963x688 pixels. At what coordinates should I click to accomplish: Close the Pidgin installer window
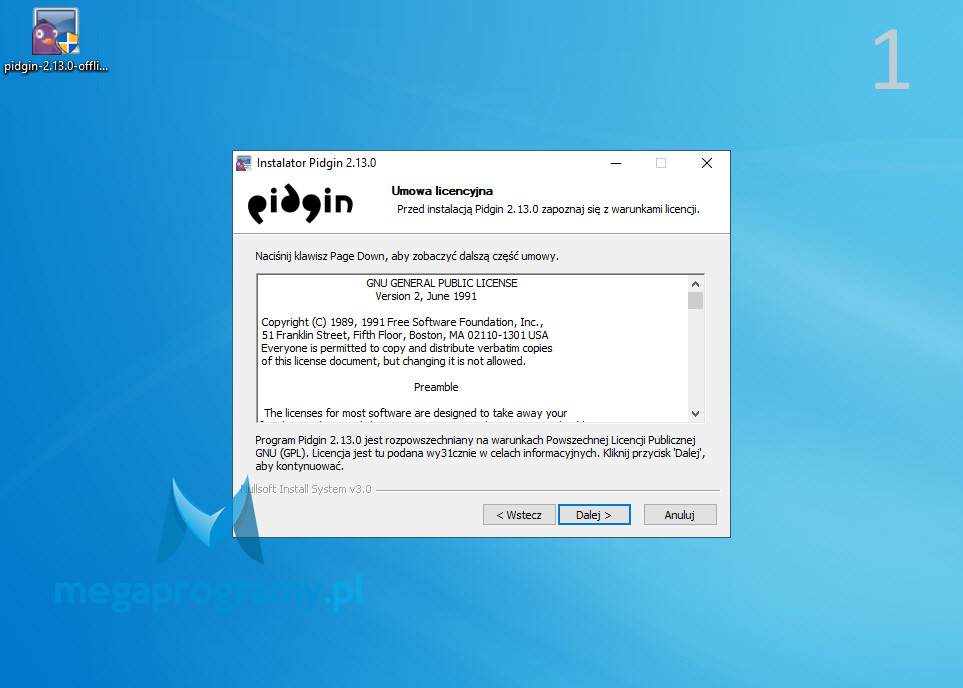pyautogui.click(x=707, y=163)
